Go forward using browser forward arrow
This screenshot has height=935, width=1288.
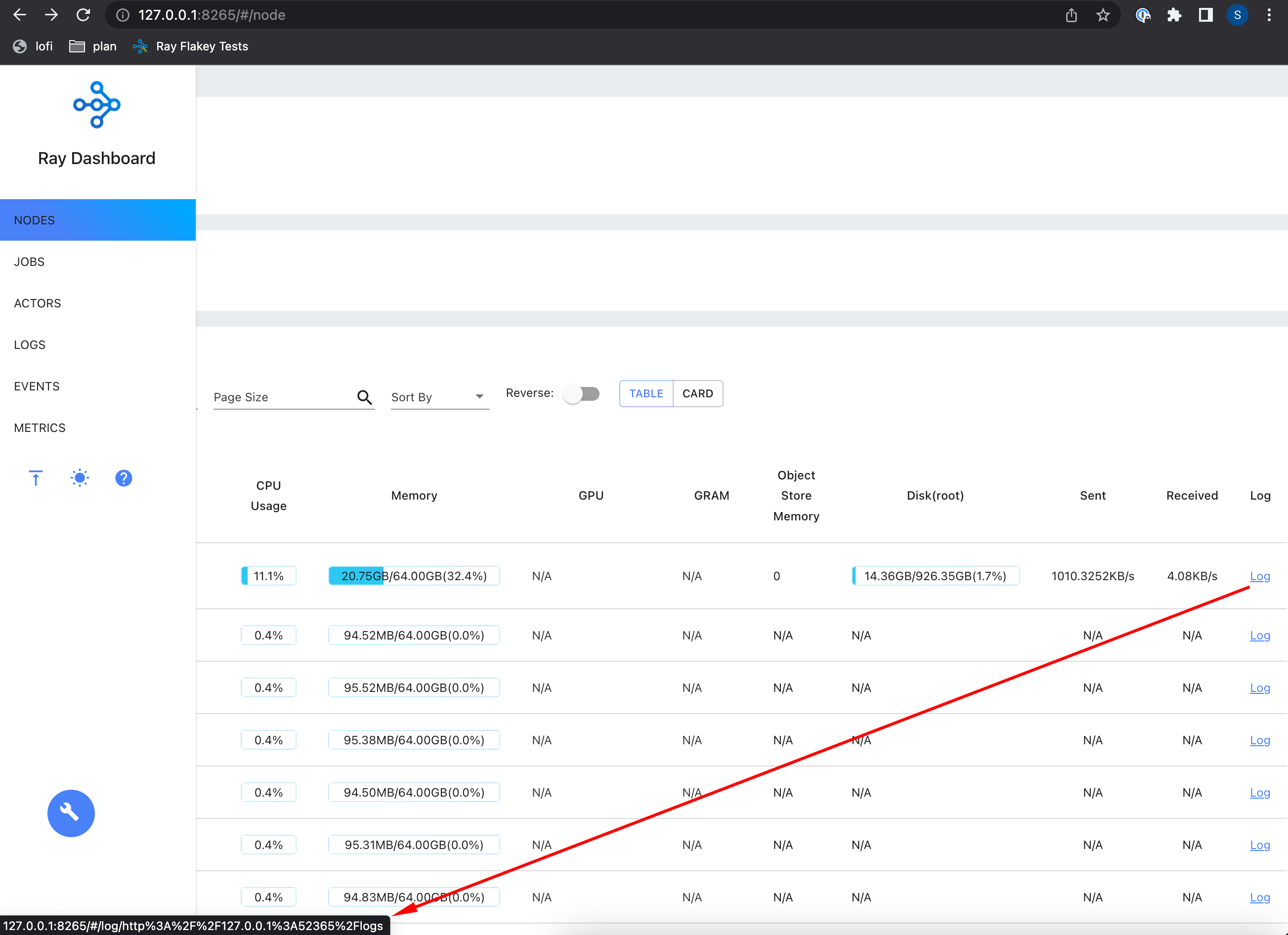coord(52,15)
